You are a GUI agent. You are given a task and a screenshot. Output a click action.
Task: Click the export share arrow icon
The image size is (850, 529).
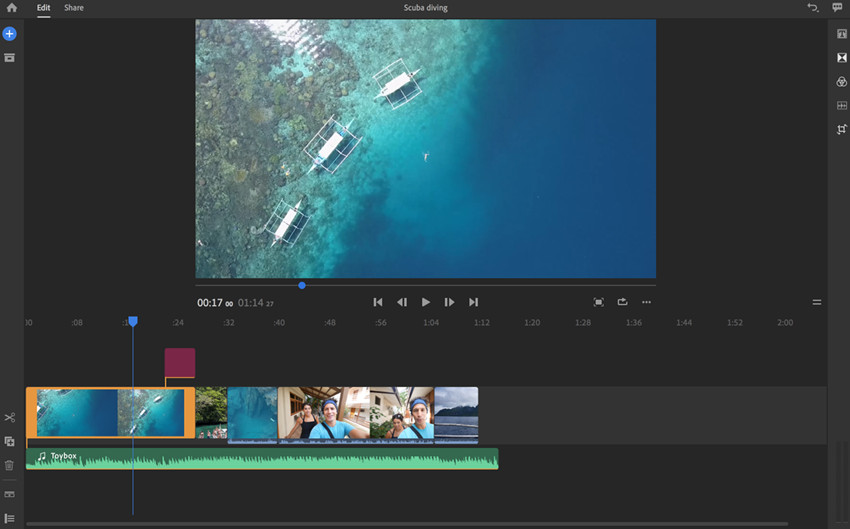[x=622, y=301]
